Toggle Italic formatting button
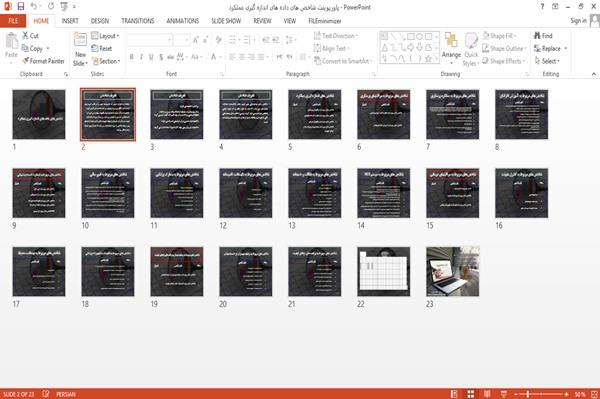Viewport: 600px width, 399px height. (x=141, y=57)
